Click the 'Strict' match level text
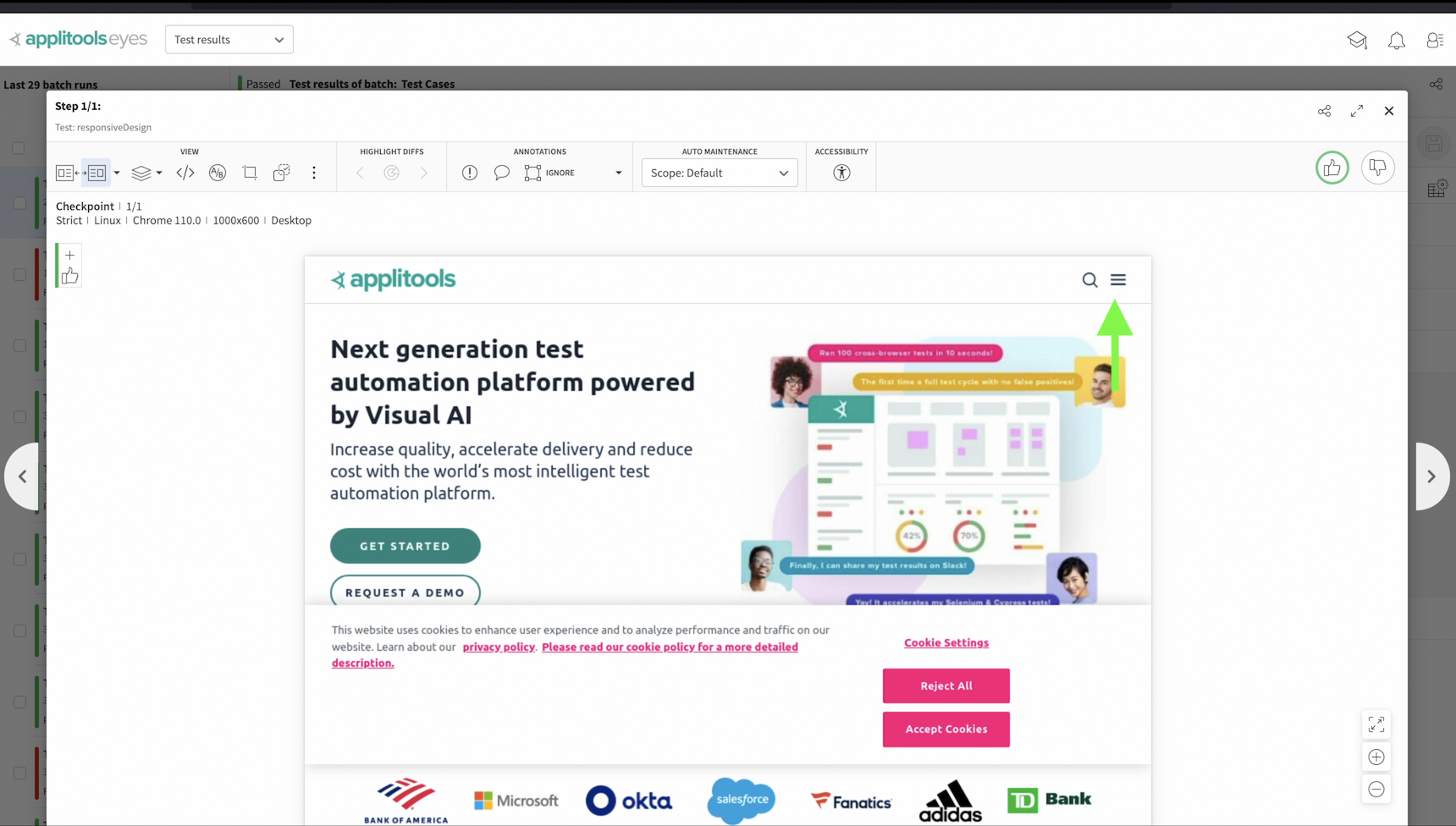The height and width of the screenshot is (826, 1456). click(69, 220)
